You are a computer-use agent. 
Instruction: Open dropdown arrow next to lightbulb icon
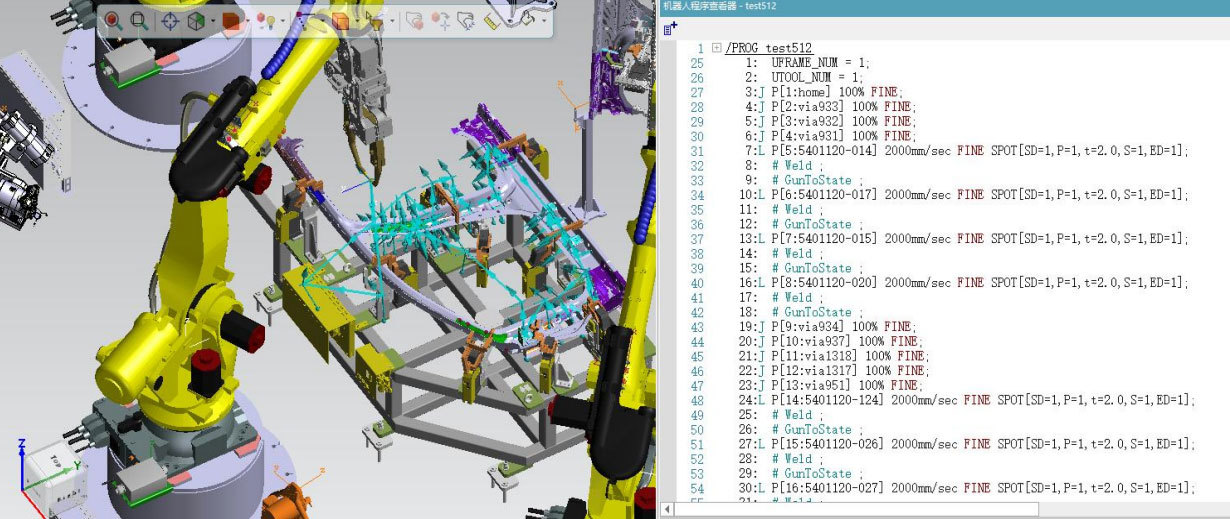(283, 21)
